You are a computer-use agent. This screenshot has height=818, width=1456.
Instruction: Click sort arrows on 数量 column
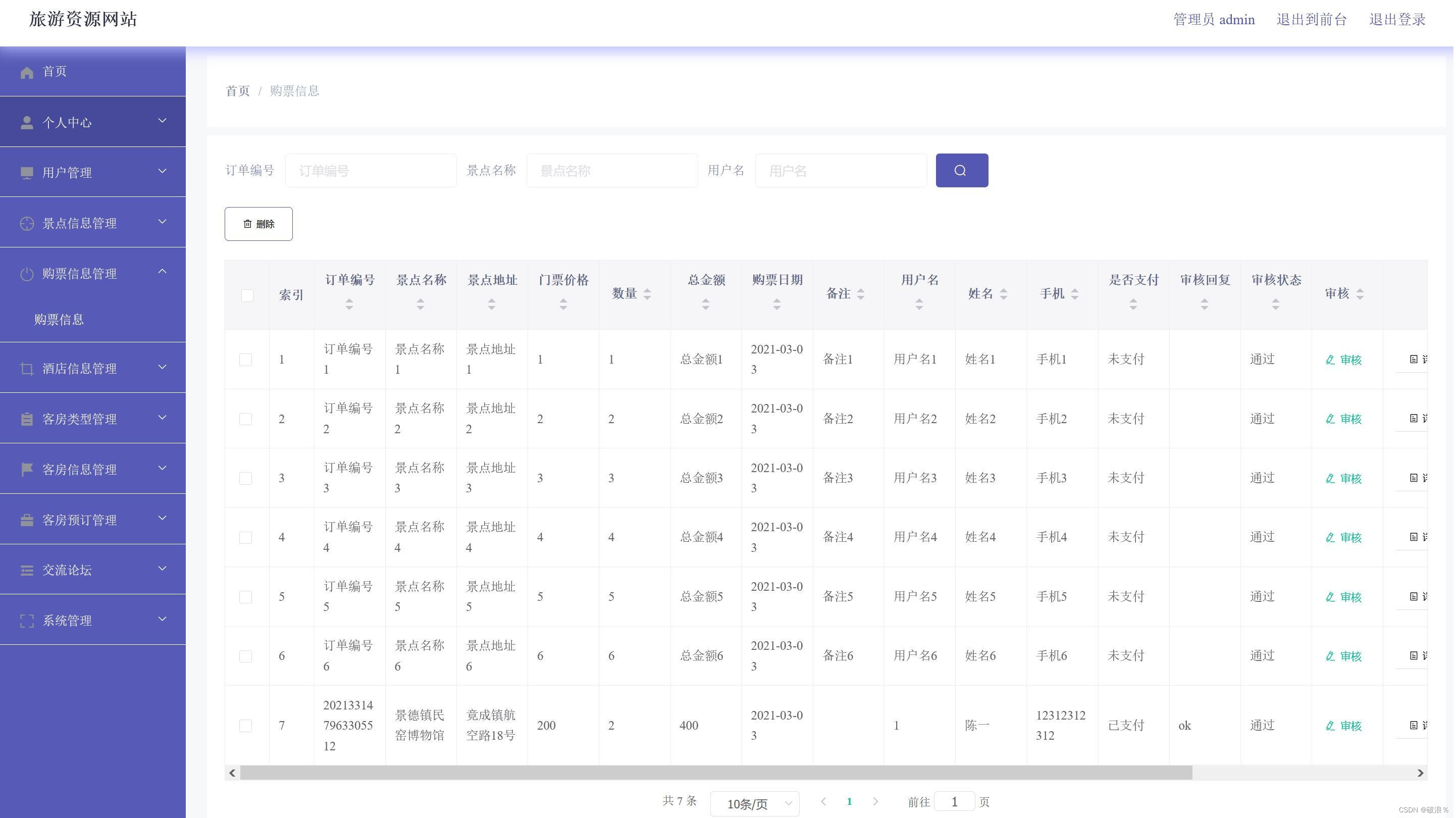(x=647, y=294)
